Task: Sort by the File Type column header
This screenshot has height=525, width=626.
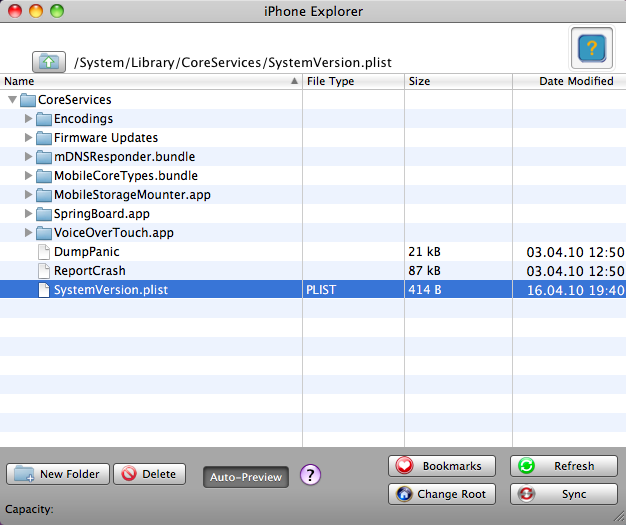Action: point(353,81)
